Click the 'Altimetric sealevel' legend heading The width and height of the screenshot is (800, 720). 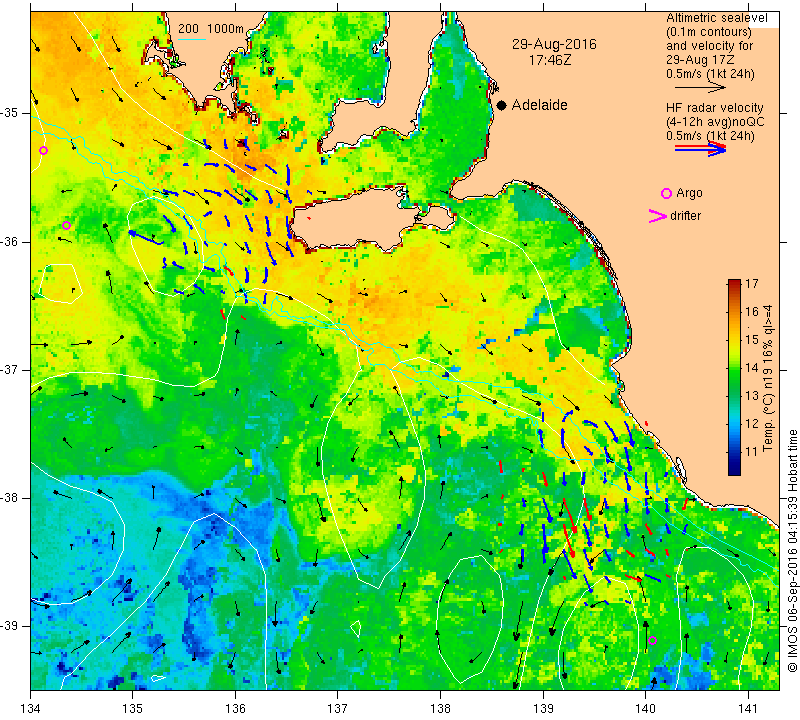pyautogui.click(x=717, y=18)
